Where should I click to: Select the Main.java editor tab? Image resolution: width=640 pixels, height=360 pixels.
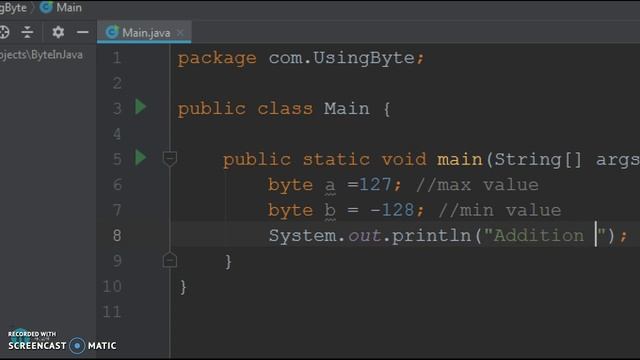(x=144, y=32)
